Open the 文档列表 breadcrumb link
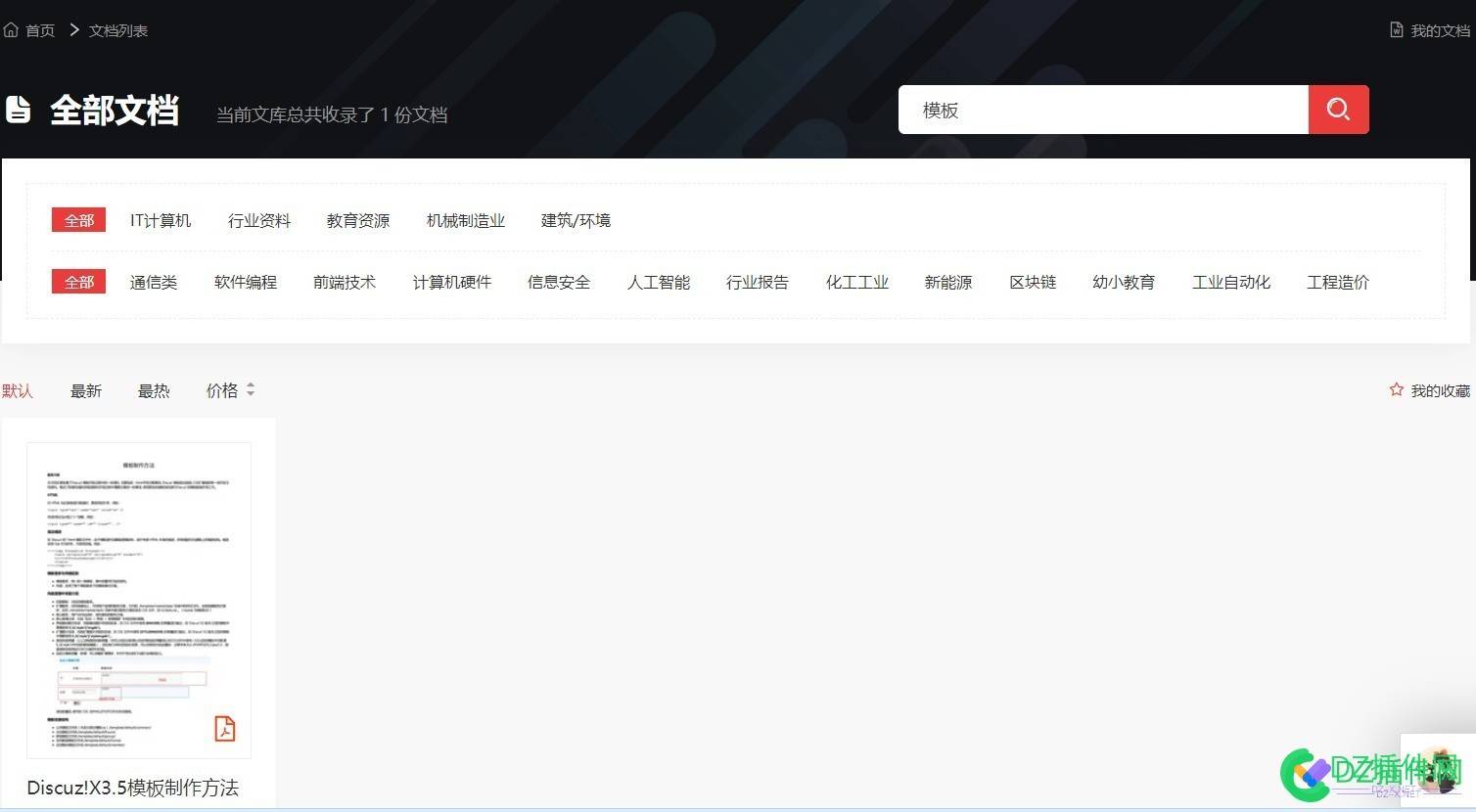1476x812 pixels. click(x=116, y=29)
